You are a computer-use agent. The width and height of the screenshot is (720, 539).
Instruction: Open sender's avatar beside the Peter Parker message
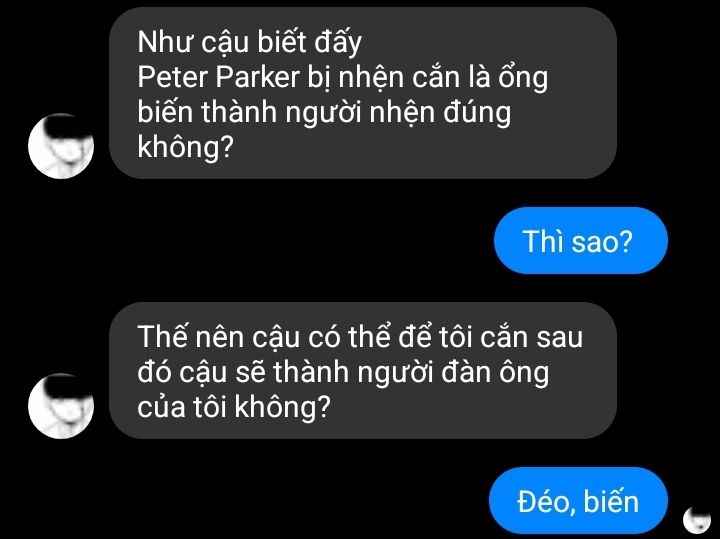tap(61, 146)
